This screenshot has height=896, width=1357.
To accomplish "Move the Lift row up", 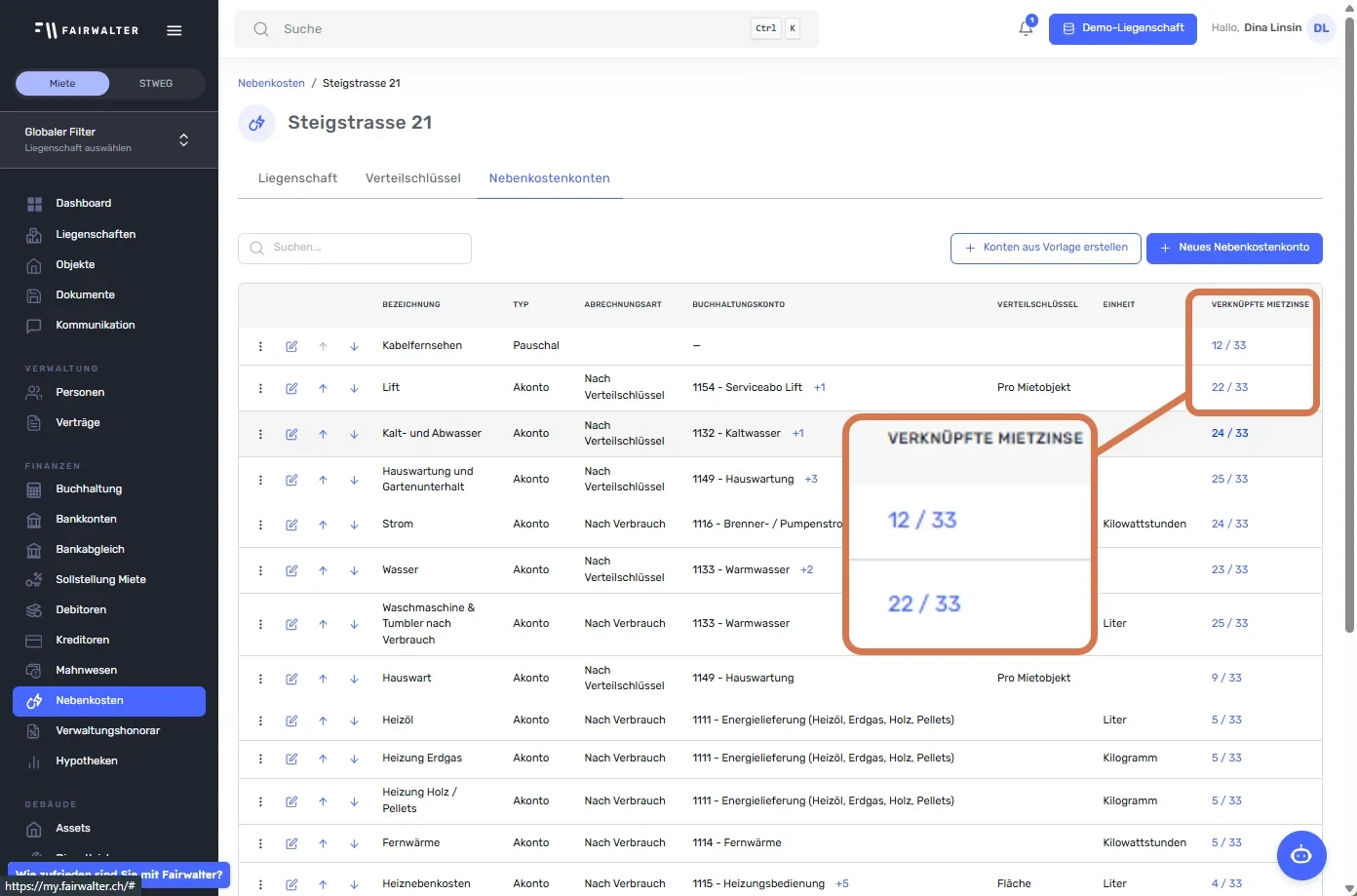I will (x=323, y=388).
